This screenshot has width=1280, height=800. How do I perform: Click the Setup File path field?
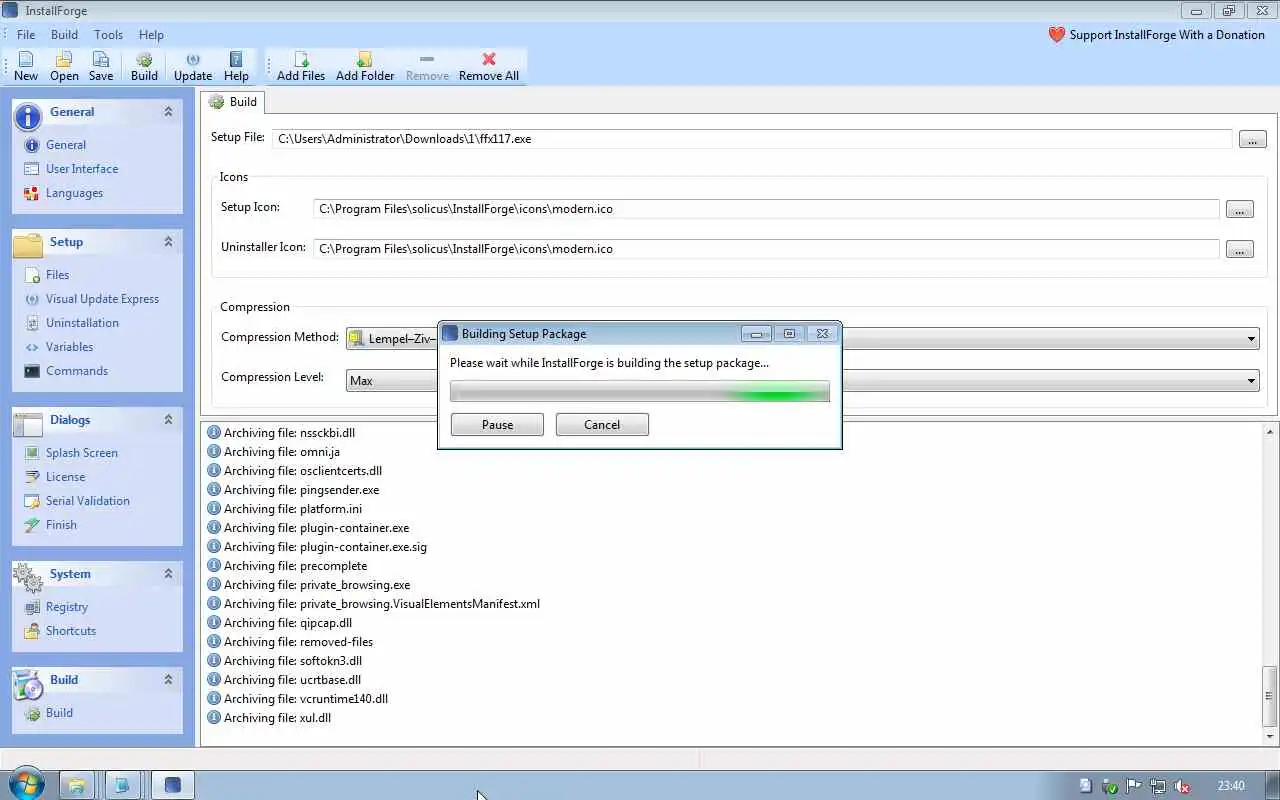pyautogui.click(x=752, y=139)
